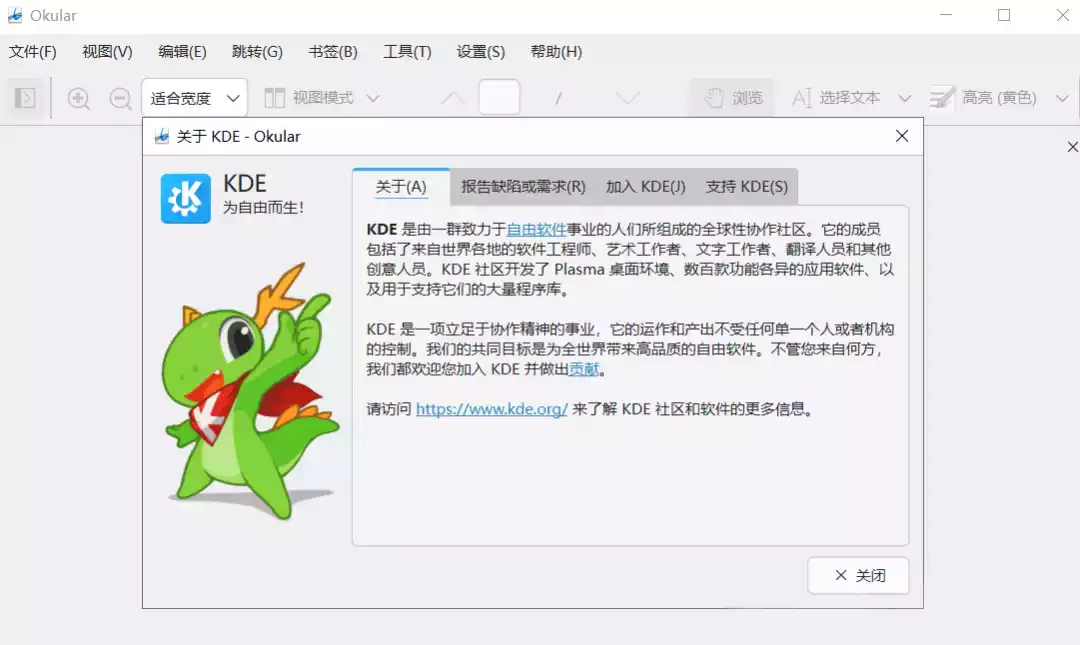Open the https://www.kde.org/ link
The image size is (1080, 645).
point(492,409)
